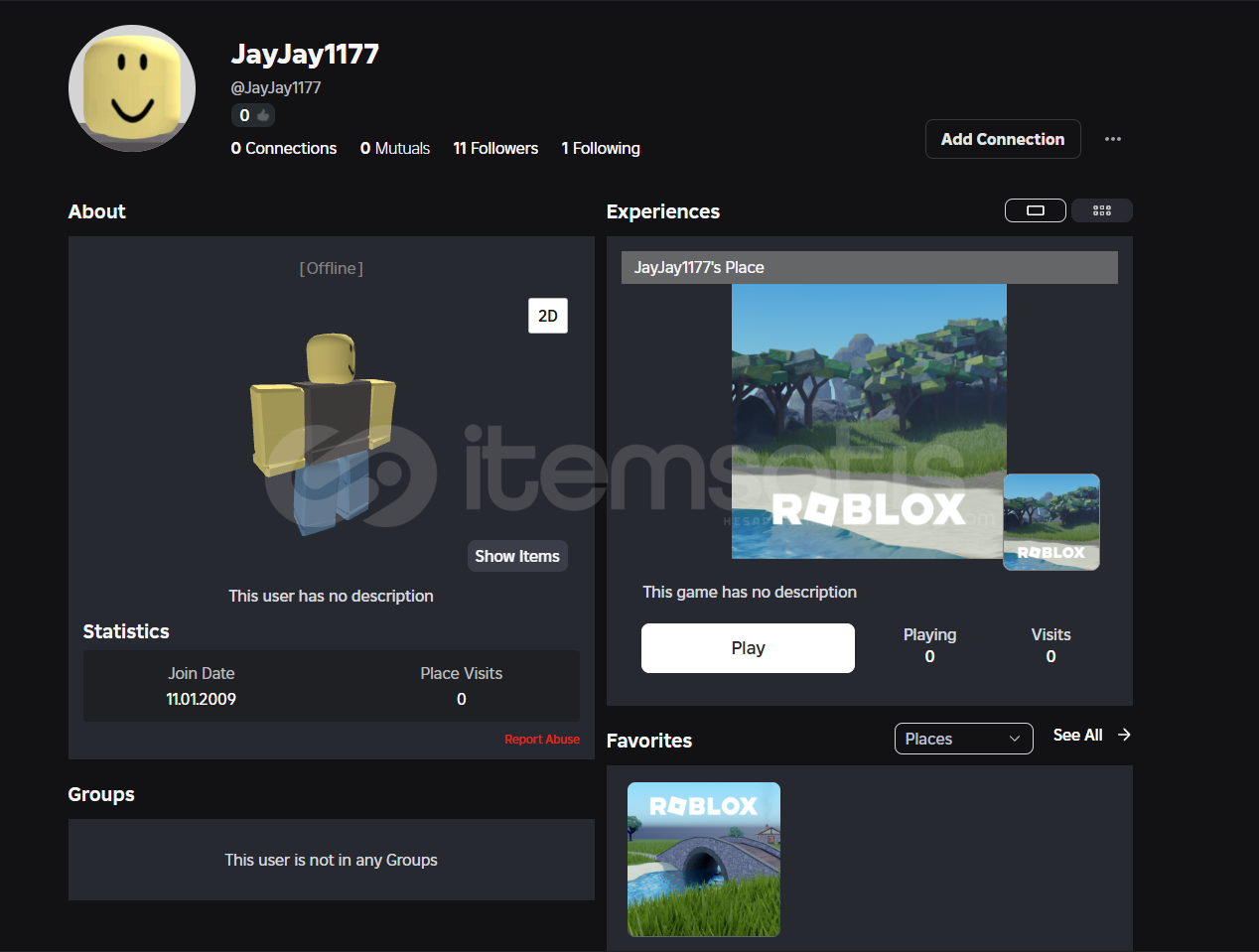
Task: Open the 11 Followers list
Action: pos(495,148)
